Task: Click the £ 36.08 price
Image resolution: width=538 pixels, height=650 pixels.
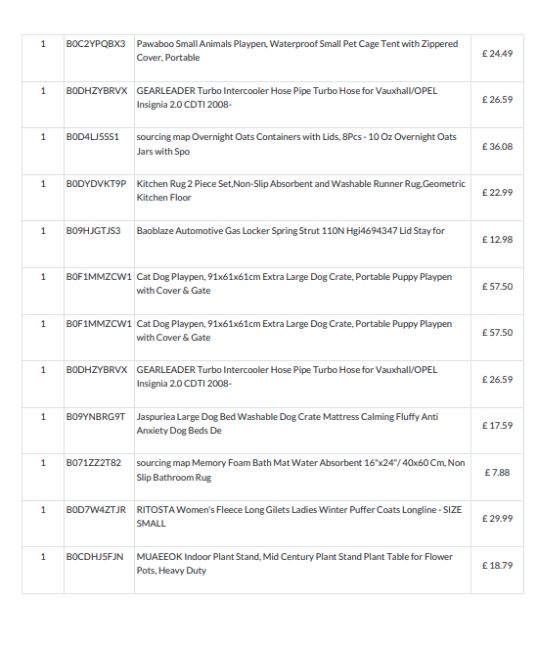Action: [497, 147]
